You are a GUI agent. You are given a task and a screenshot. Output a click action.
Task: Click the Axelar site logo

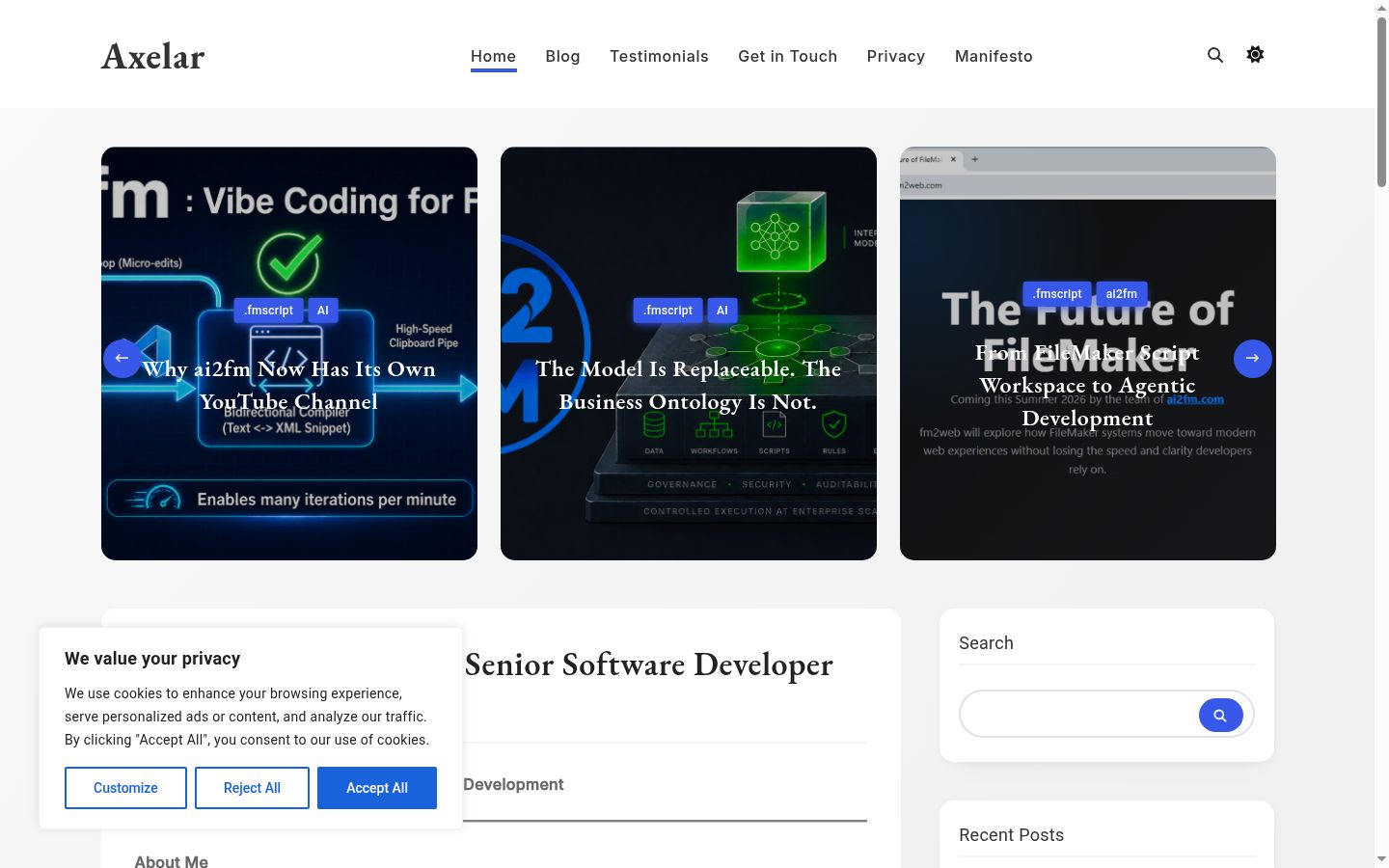[x=152, y=56]
